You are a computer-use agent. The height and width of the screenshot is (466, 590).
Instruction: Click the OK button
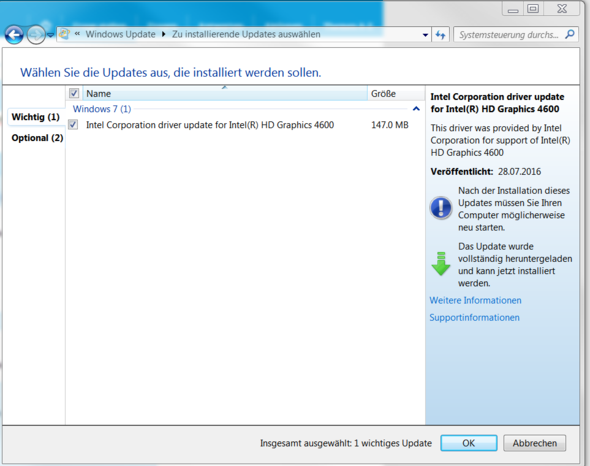[468, 443]
